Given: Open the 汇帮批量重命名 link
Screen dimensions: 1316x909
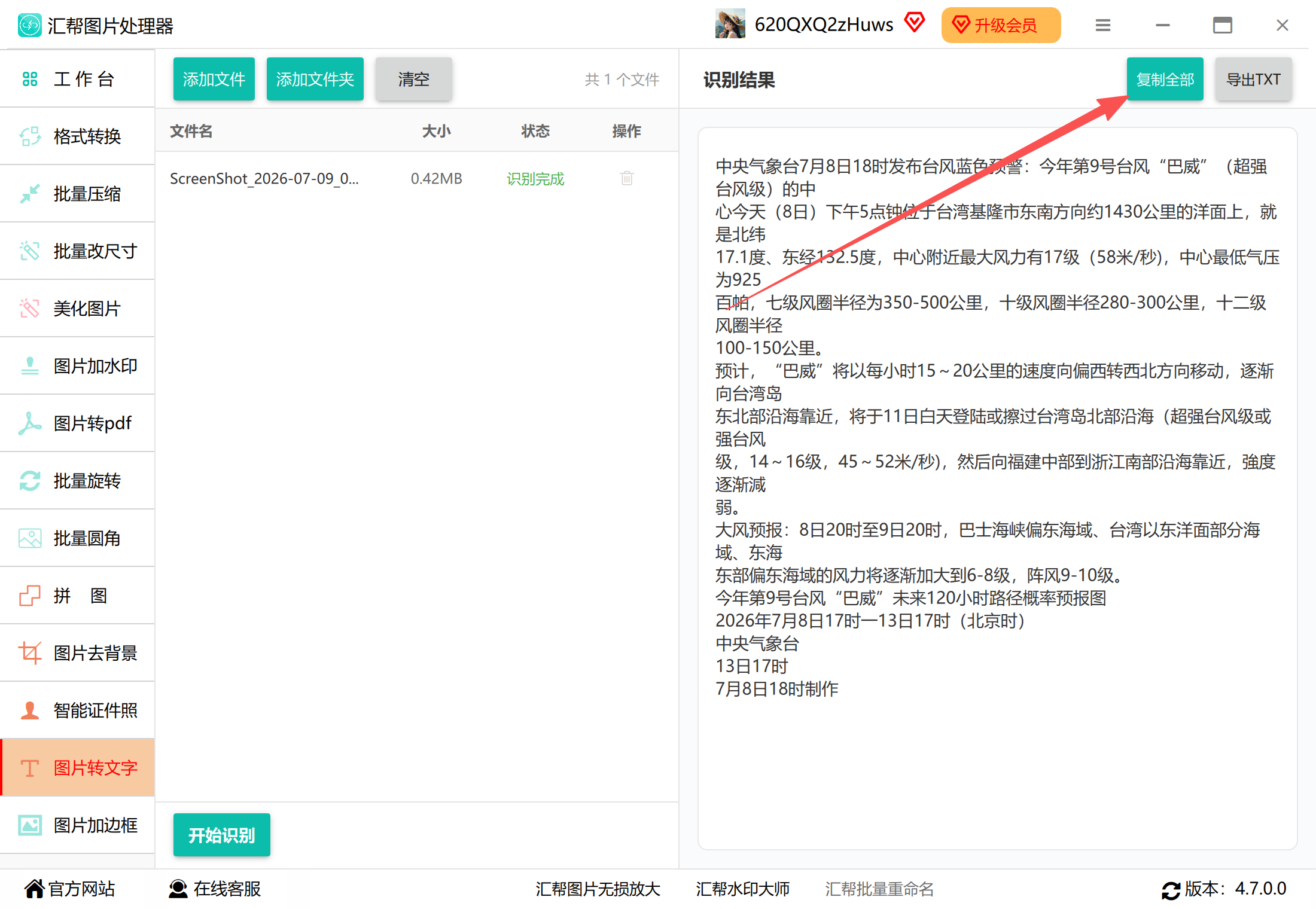Looking at the screenshot, I should 879,889.
